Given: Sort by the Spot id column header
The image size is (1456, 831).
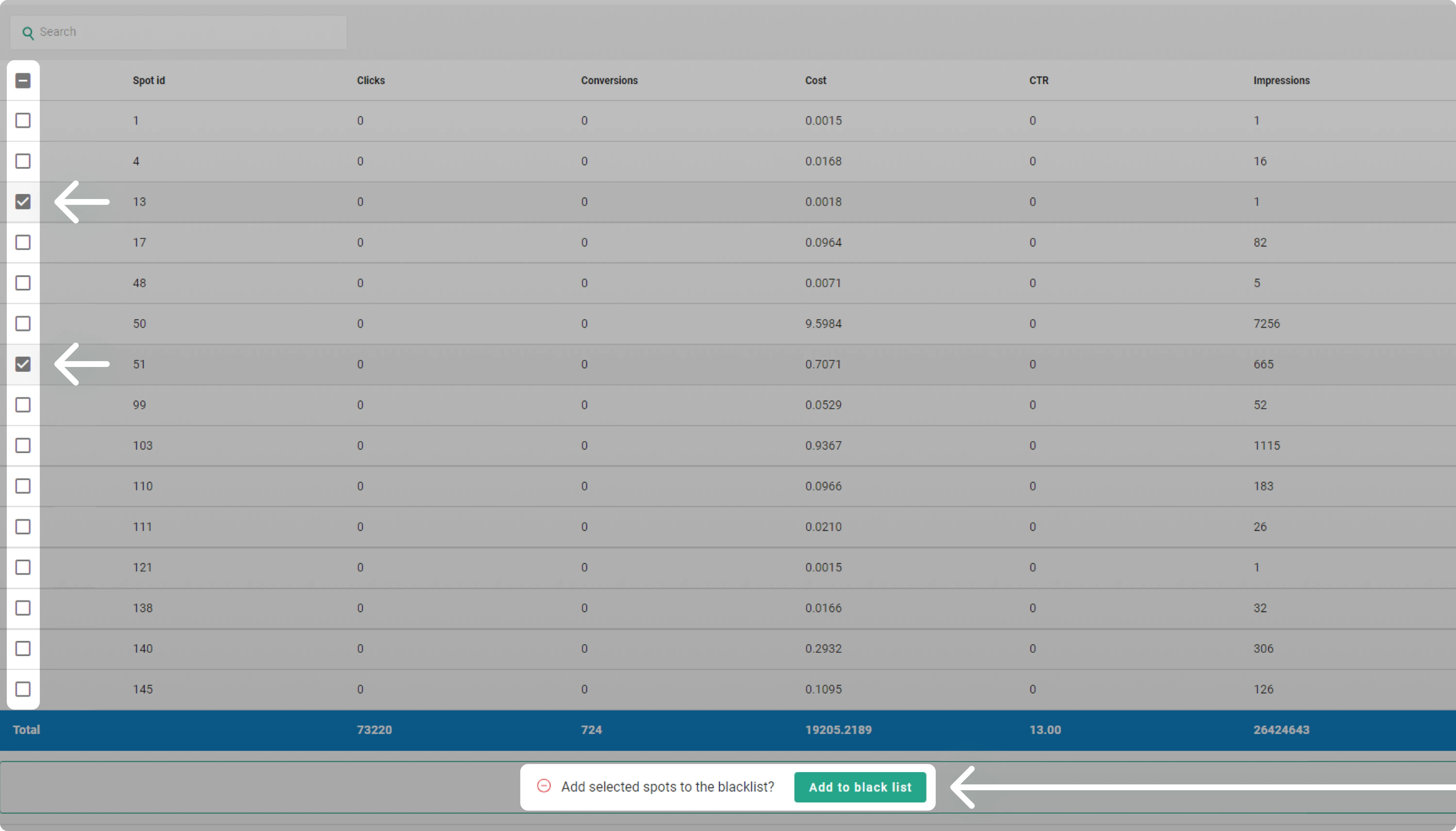Looking at the screenshot, I should pos(149,81).
